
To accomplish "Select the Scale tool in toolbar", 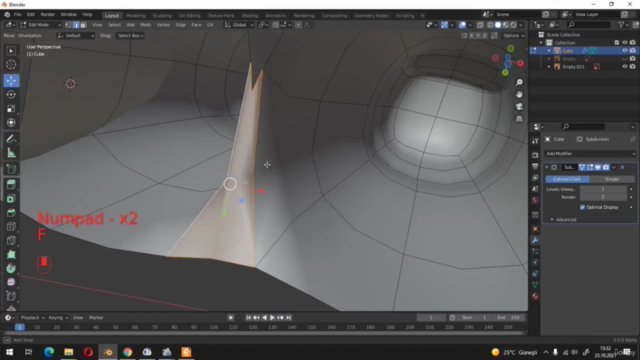I will point(11,109).
